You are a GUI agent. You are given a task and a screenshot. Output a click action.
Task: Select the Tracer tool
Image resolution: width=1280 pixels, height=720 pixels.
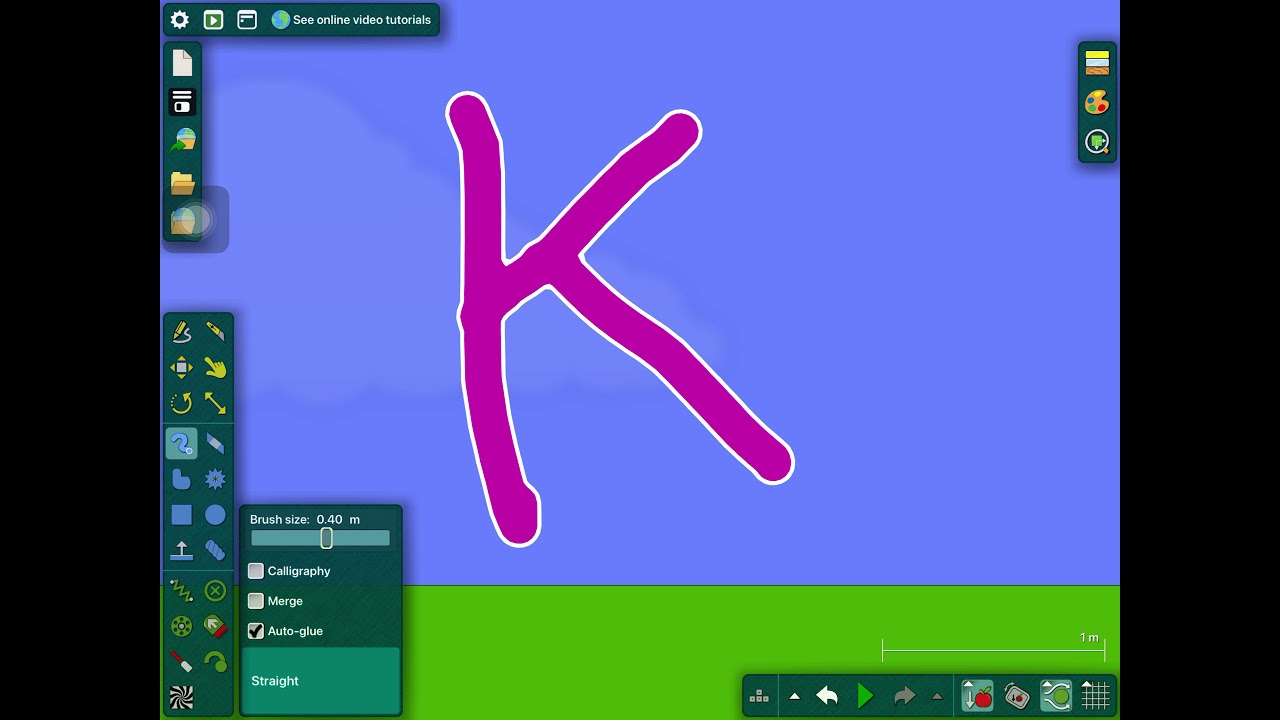[215, 661]
